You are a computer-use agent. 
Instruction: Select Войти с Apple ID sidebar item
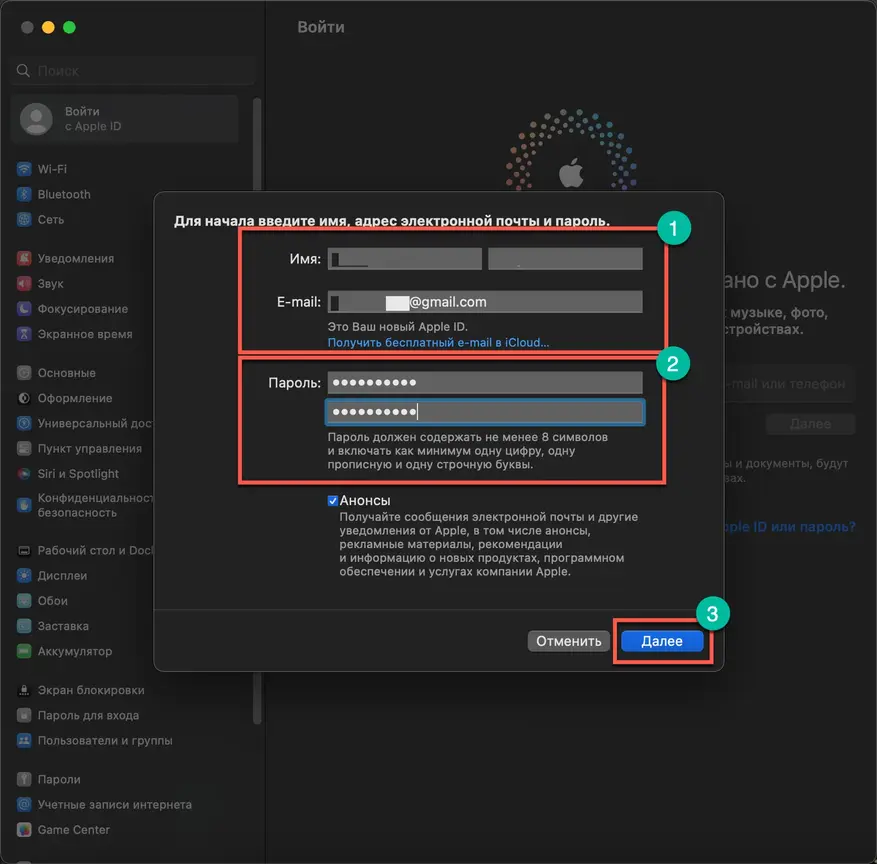(124, 119)
